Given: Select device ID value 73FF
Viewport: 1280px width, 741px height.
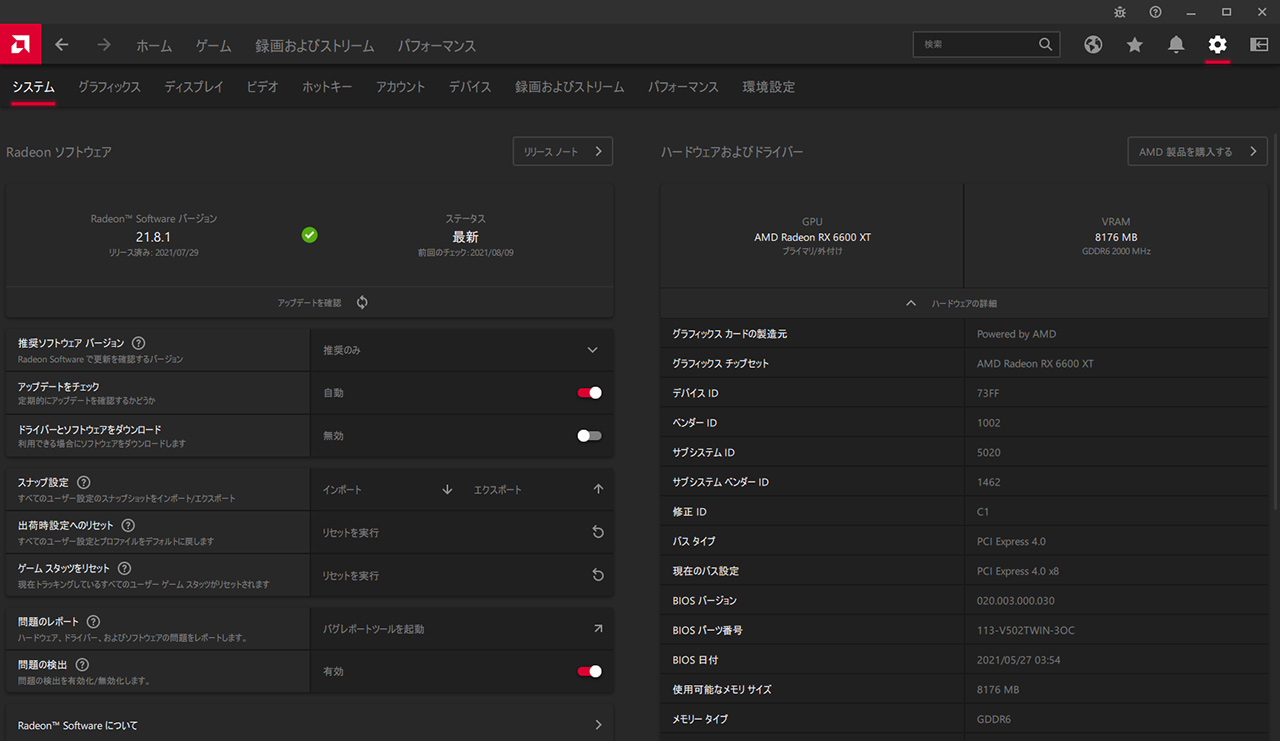Looking at the screenshot, I should 988,393.
